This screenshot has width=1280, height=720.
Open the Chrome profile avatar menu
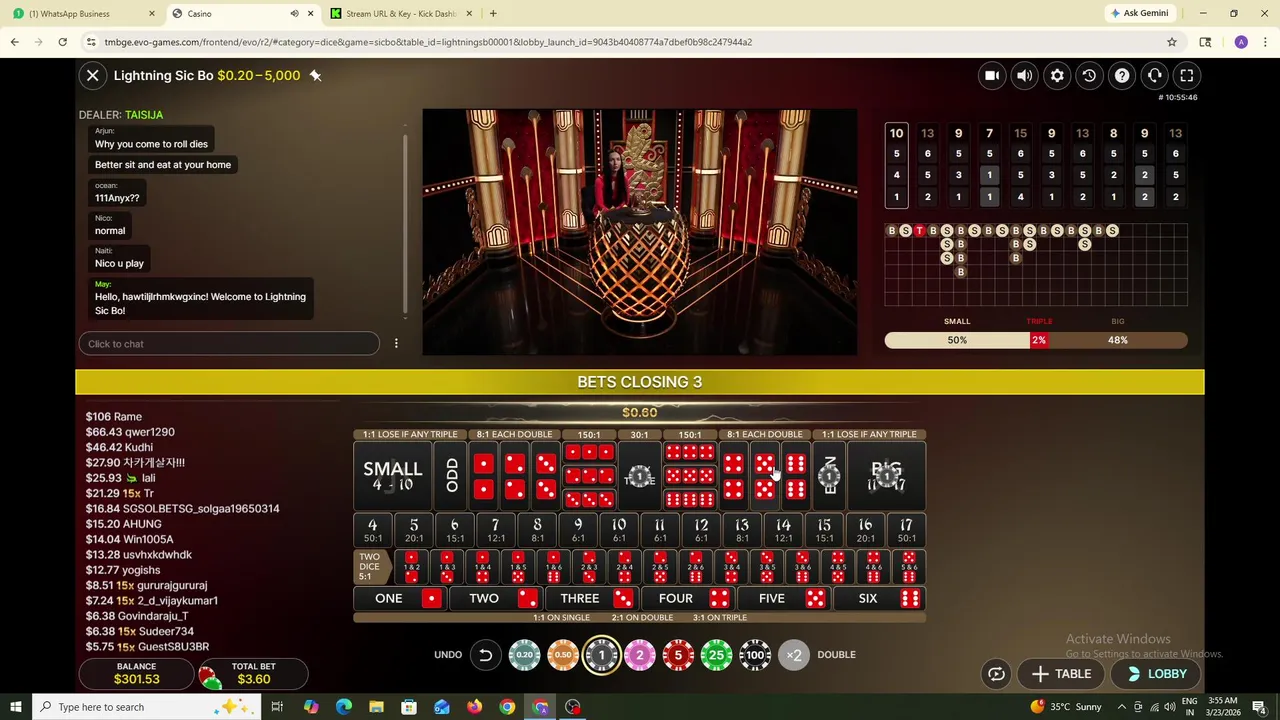click(x=1241, y=42)
